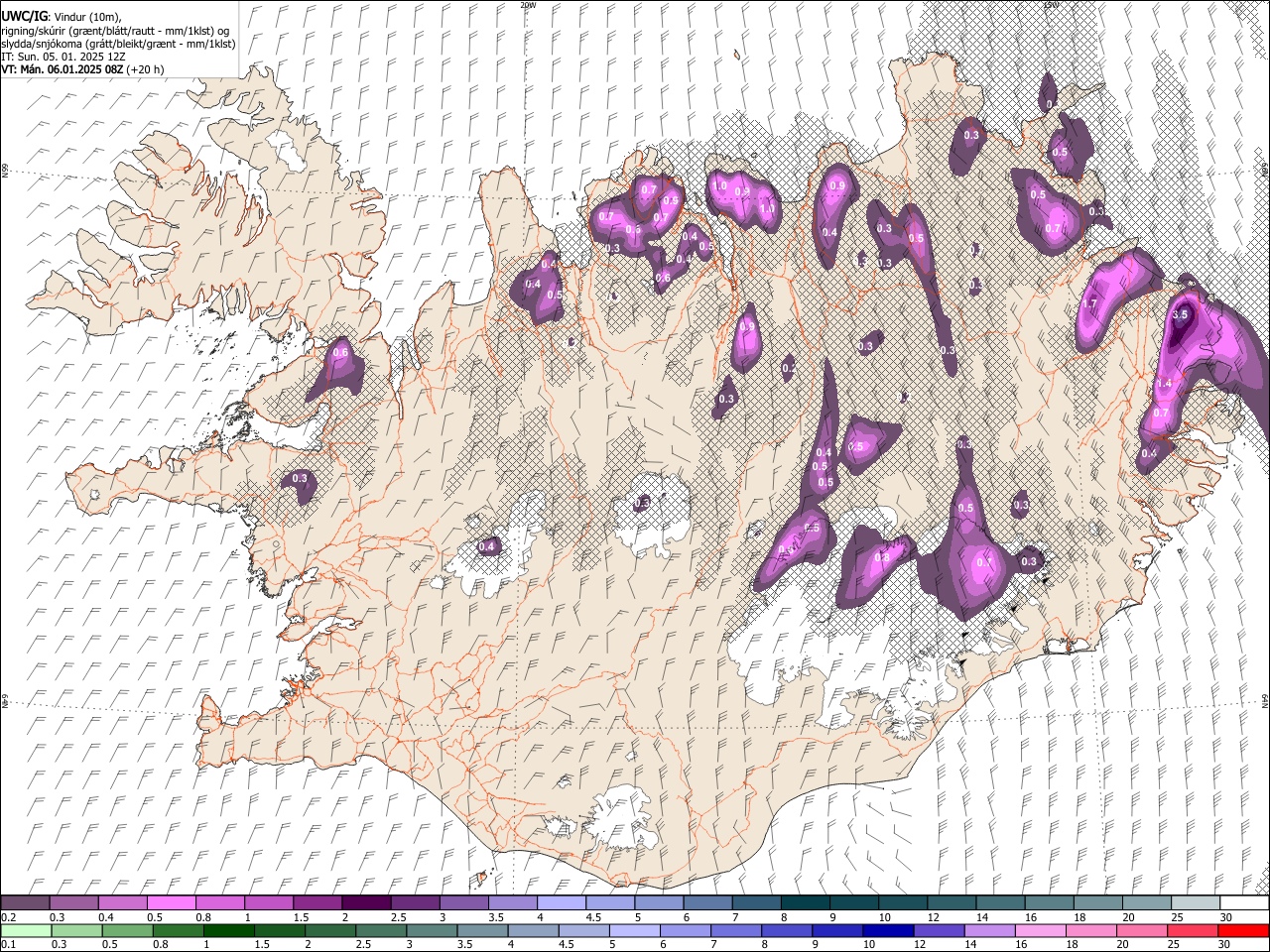Screen dimensions: 1270x952
Task: Choose the lower legend swatch starting at 2.5
Action: click(x=380, y=930)
